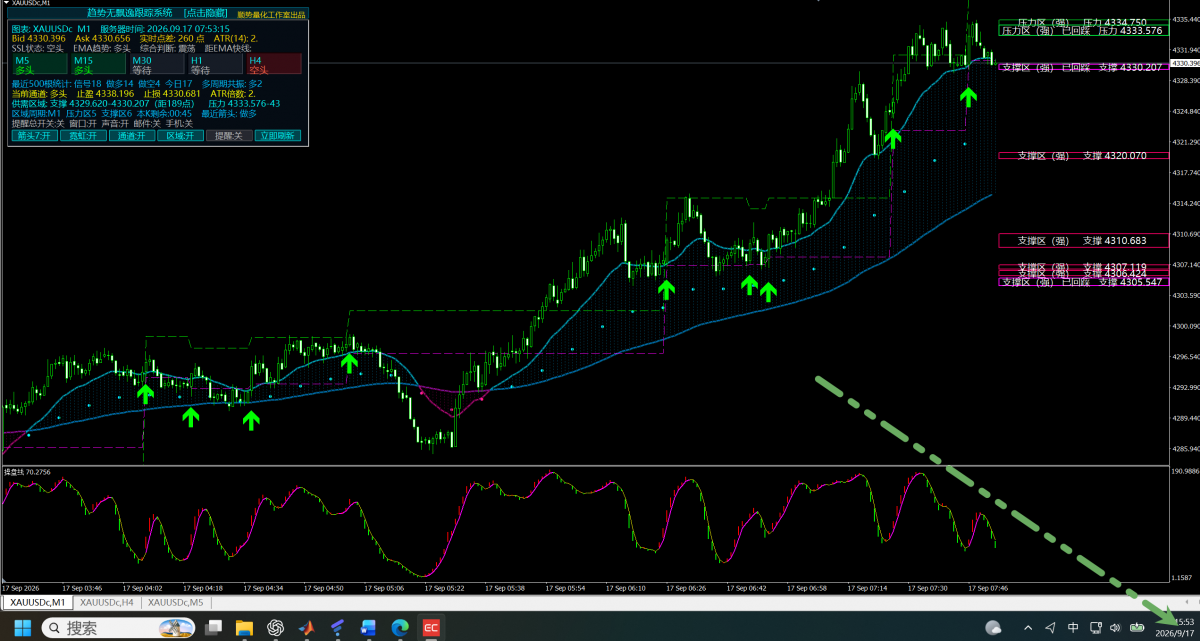Click 点击隐藏 to hide the panel
The image size is (1200, 641).
(205, 13)
